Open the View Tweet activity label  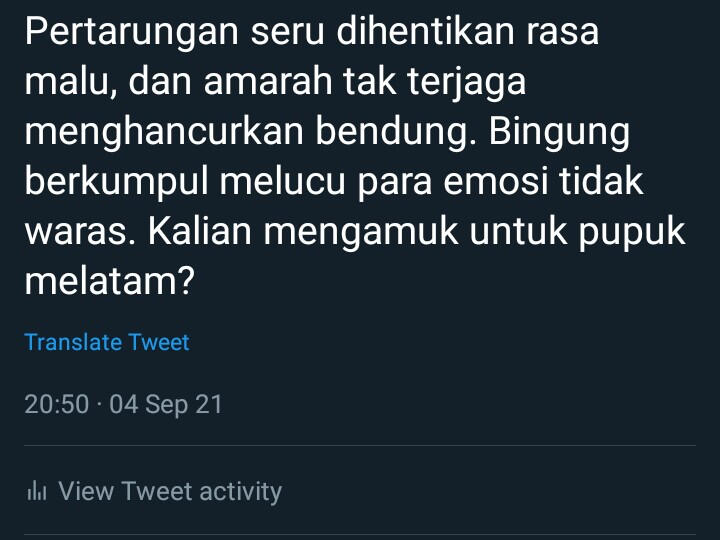click(170, 491)
